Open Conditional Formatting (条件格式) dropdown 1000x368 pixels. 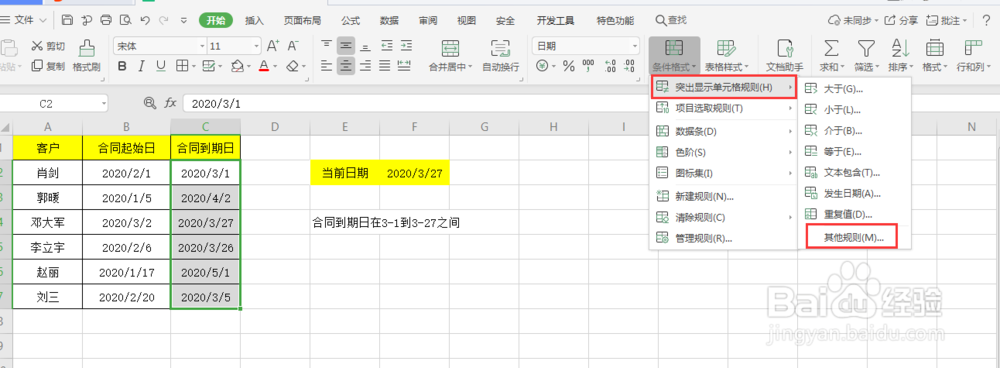point(675,55)
